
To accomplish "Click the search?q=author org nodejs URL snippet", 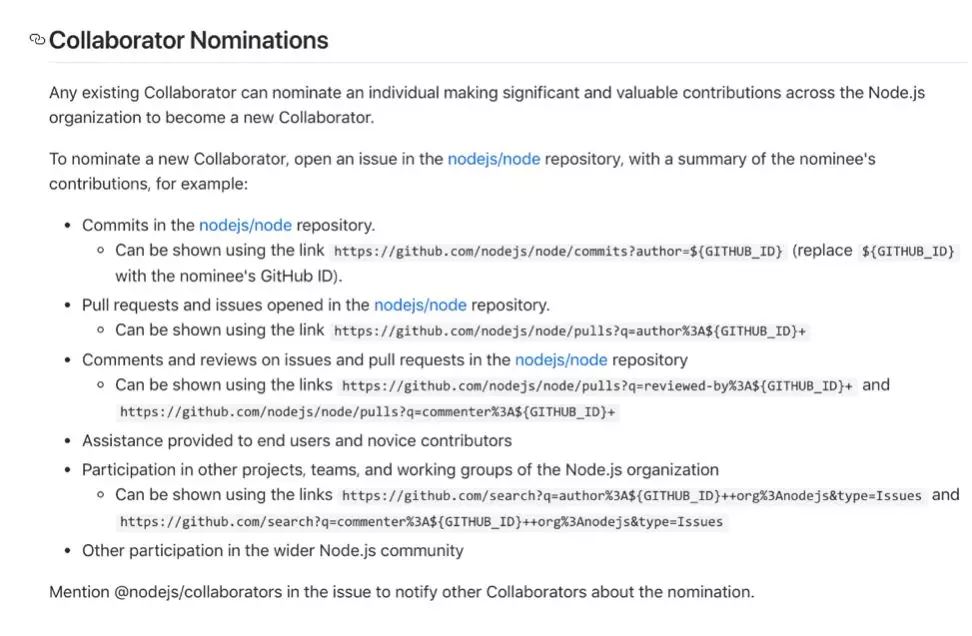I will pos(632,496).
